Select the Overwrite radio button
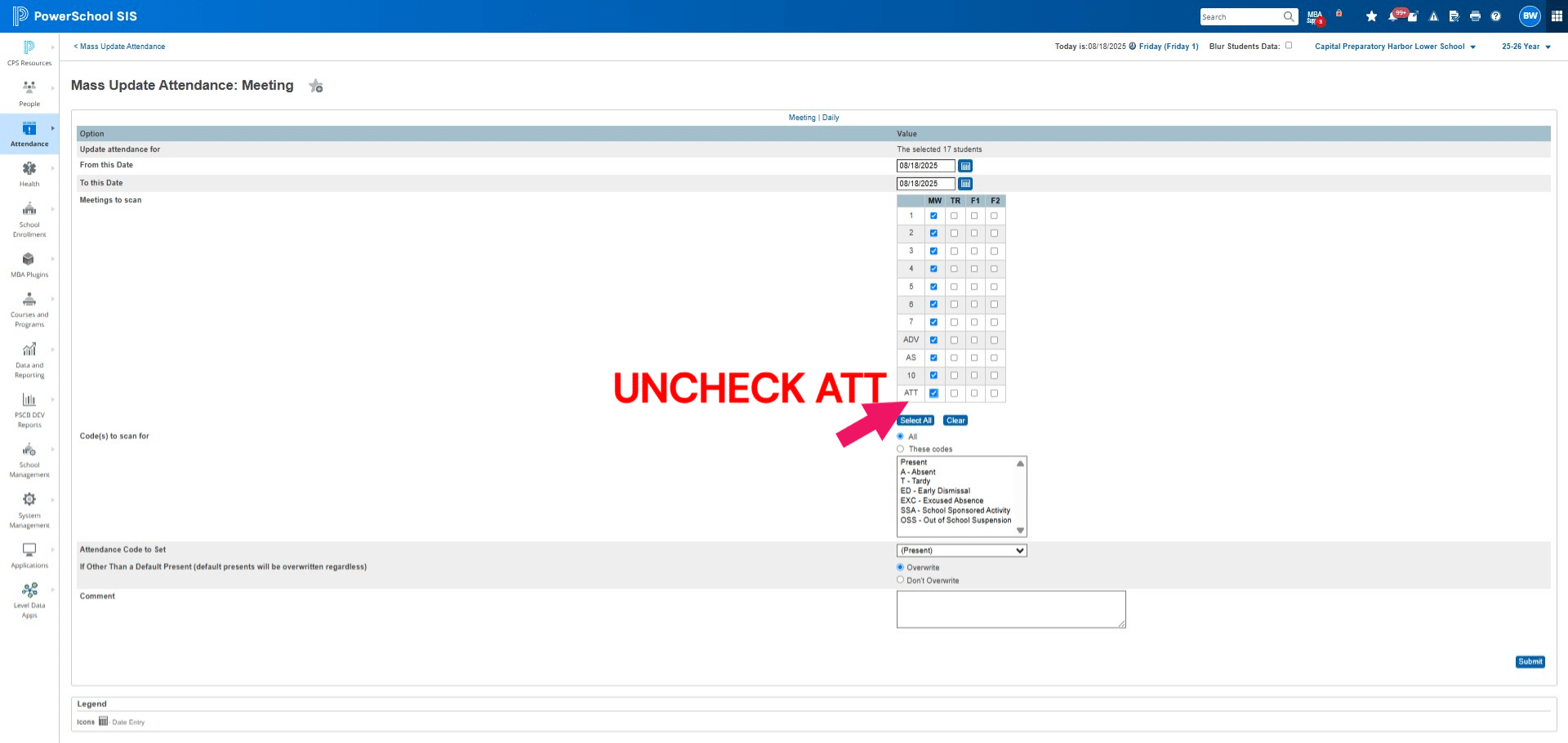The height and width of the screenshot is (743, 1568). 901,567
